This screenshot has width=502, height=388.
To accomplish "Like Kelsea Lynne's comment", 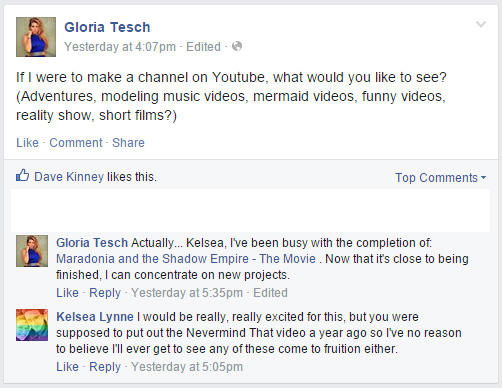I will [67, 367].
